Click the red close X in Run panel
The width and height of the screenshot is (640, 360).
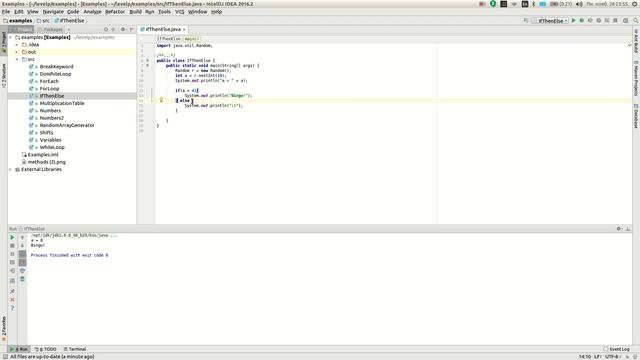(12, 300)
